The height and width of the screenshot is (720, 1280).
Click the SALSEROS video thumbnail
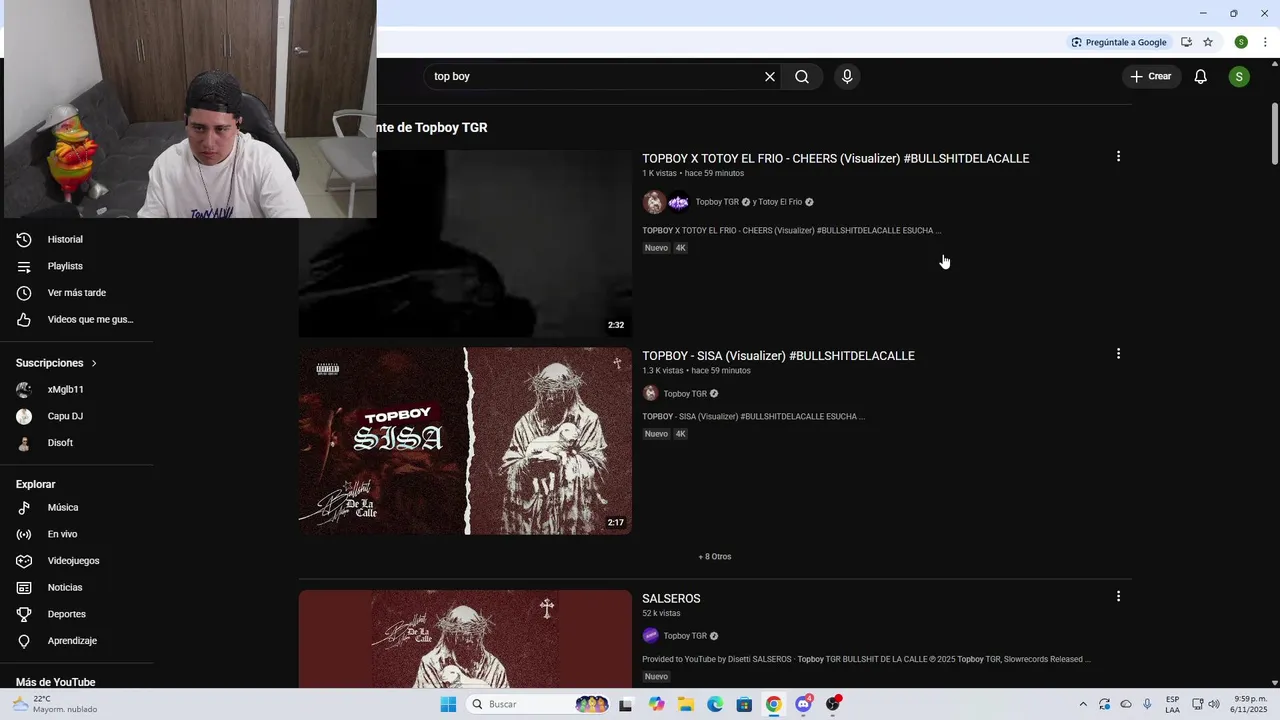(x=465, y=638)
